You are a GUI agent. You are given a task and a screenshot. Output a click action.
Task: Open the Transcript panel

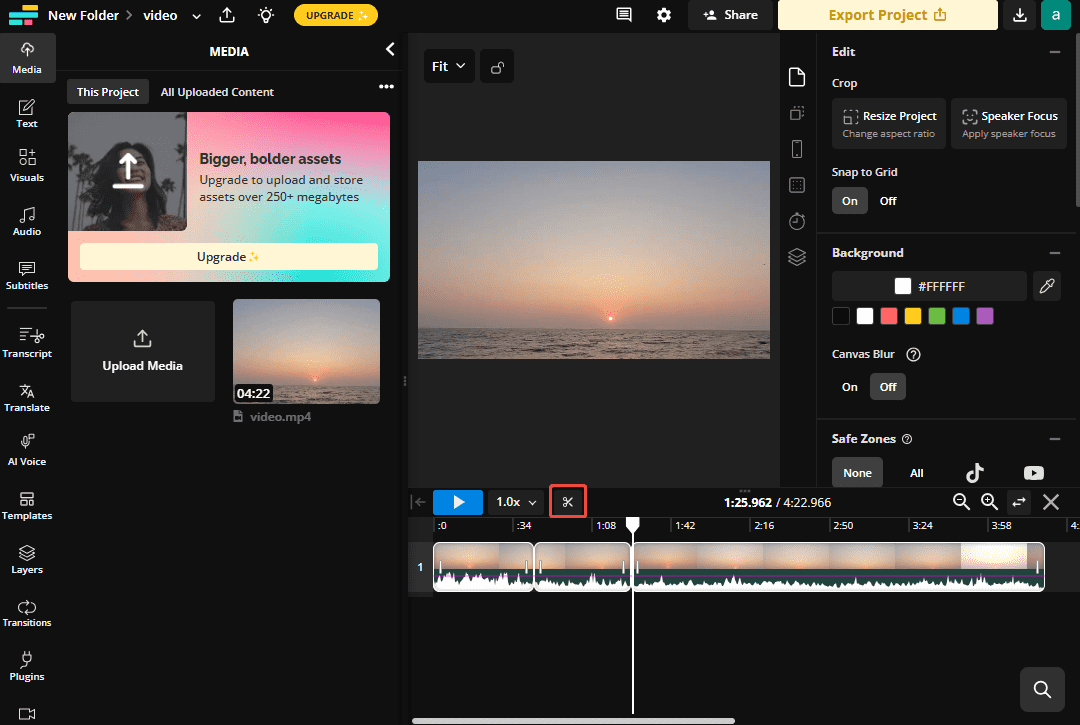(27, 343)
